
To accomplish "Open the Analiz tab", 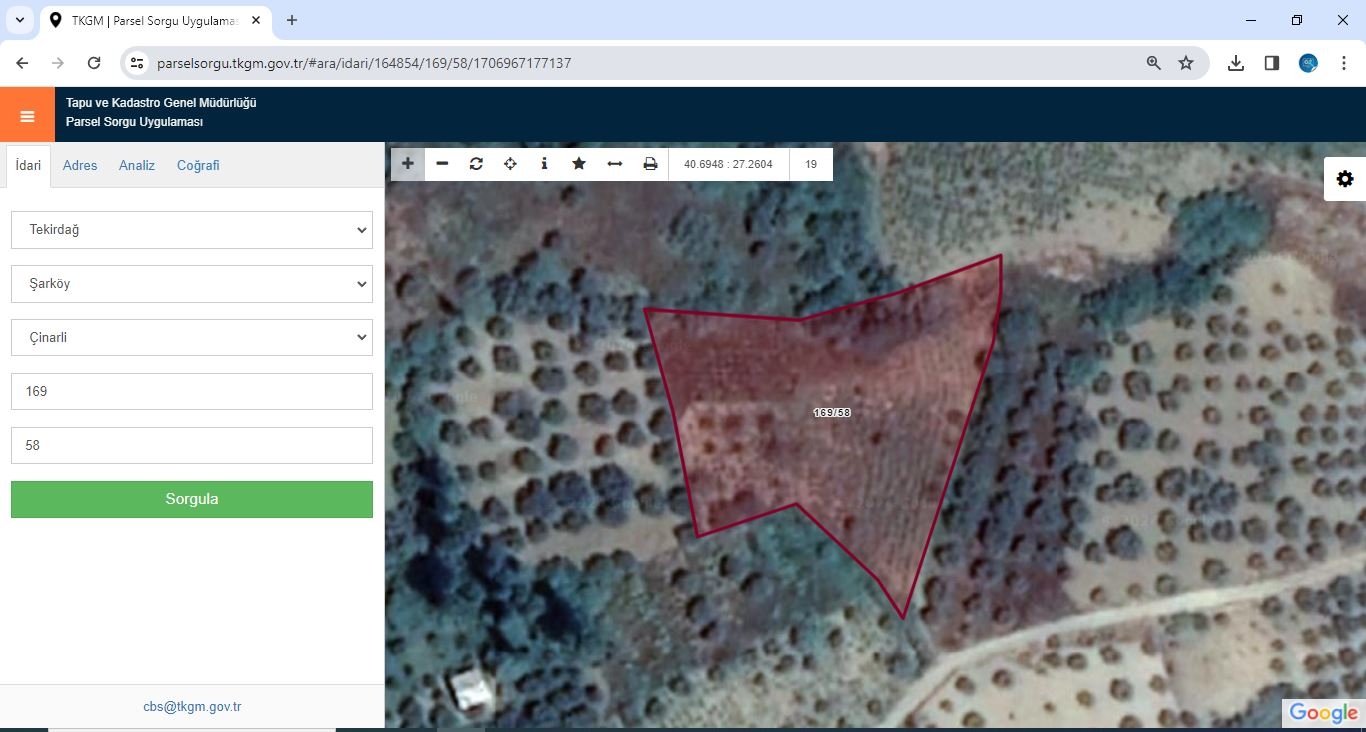I will click(x=137, y=166).
